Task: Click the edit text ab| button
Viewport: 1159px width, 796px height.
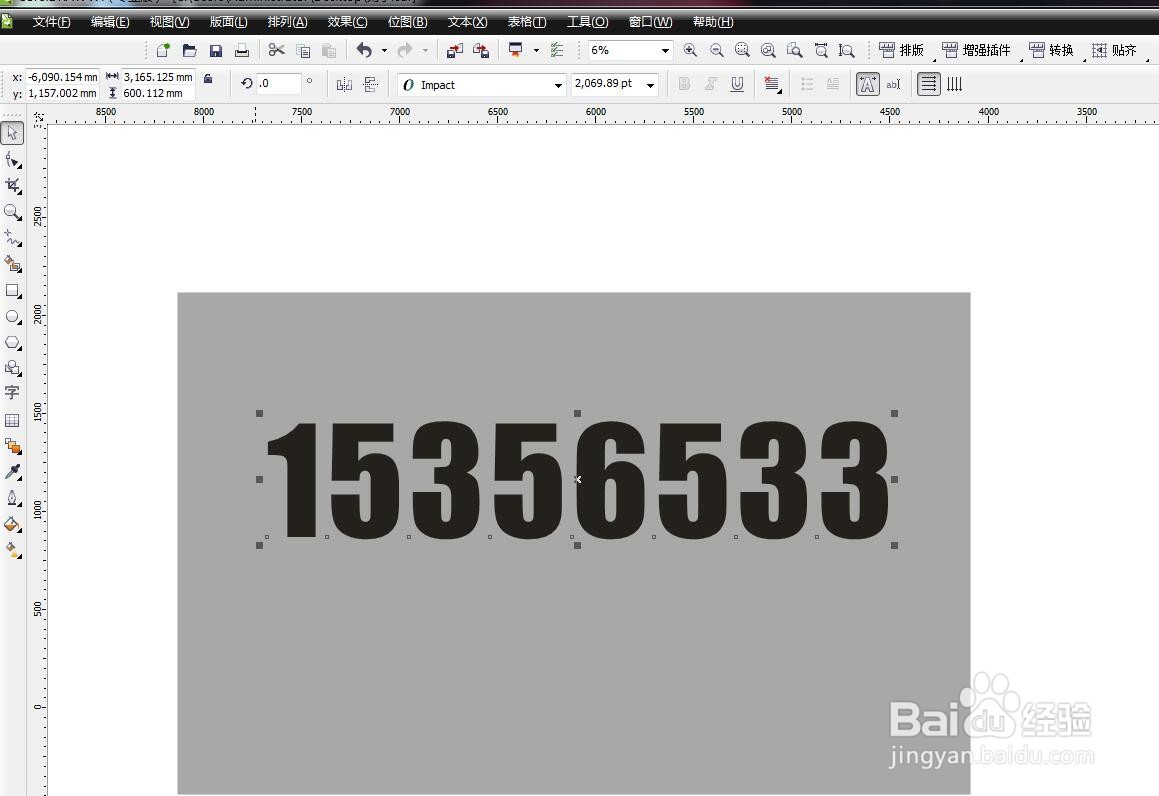Action: point(894,84)
